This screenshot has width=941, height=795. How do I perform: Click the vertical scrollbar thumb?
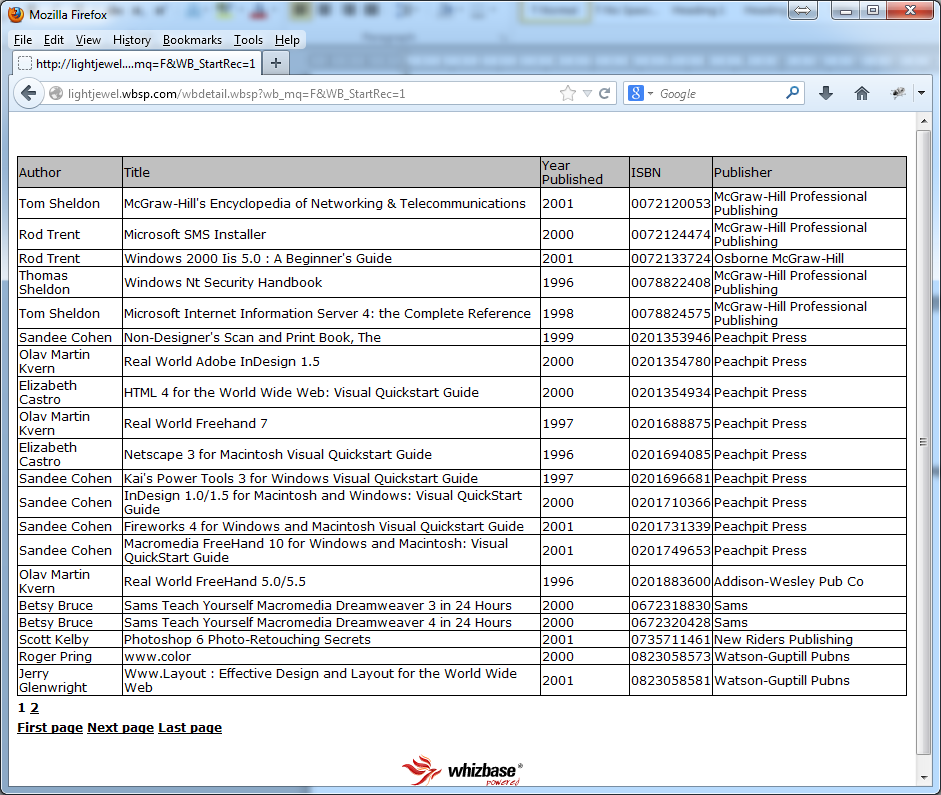tap(923, 442)
